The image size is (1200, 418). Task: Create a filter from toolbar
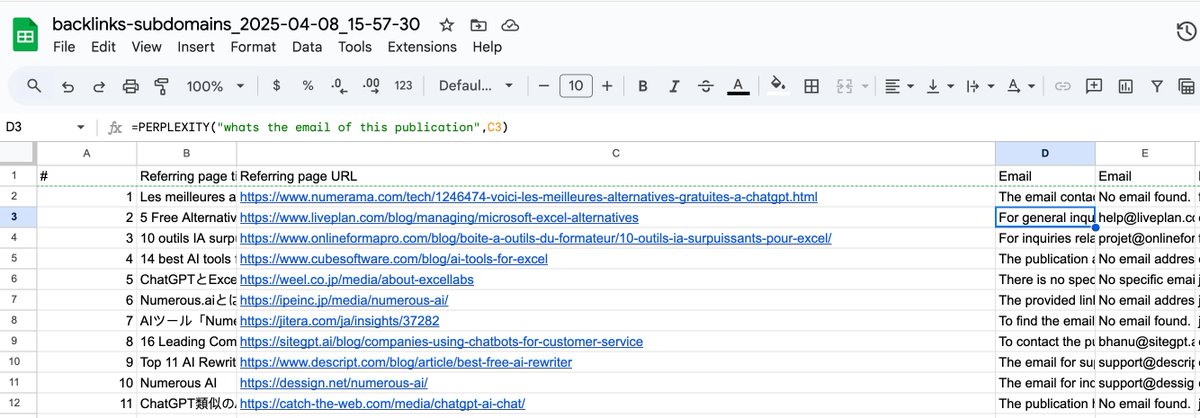tap(1157, 86)
